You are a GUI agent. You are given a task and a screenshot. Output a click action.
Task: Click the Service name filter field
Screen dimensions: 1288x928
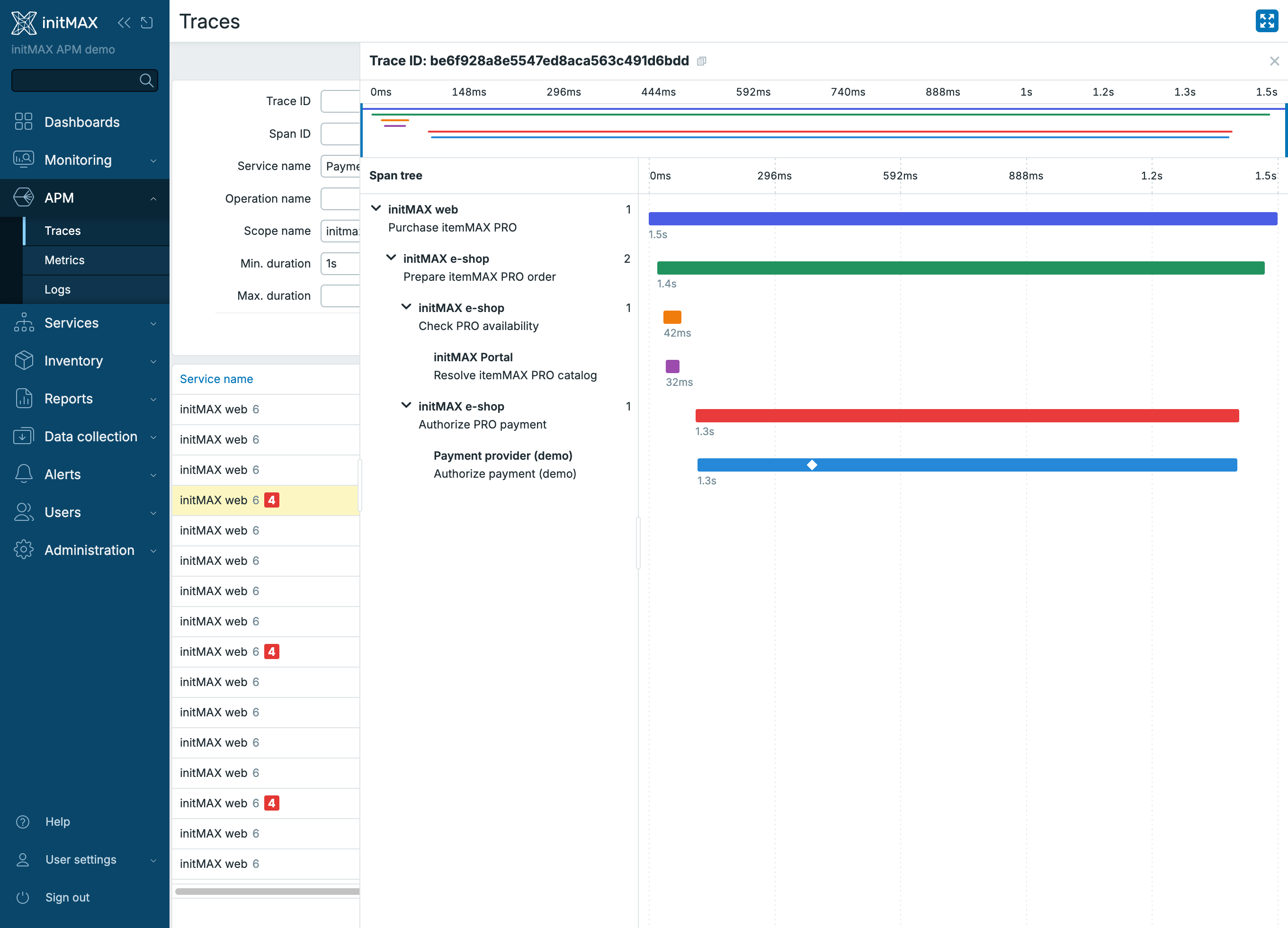click(x=340, y=166)
